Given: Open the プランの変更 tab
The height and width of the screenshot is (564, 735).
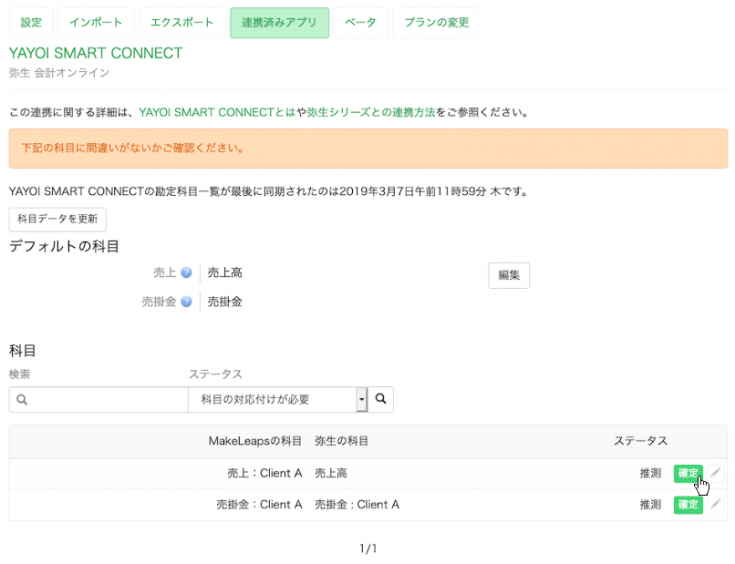Looking at the screenshot, I should tap(436, 23).
